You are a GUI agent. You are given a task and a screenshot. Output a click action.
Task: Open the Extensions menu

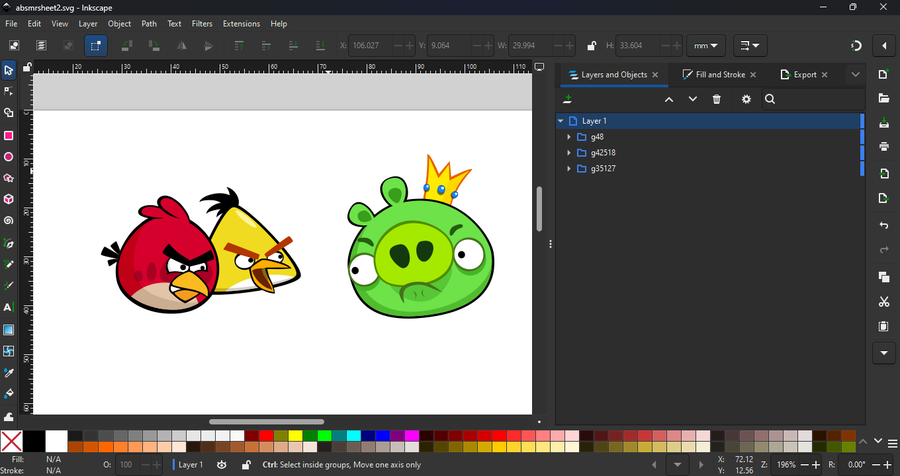click(x=241, y=24)
